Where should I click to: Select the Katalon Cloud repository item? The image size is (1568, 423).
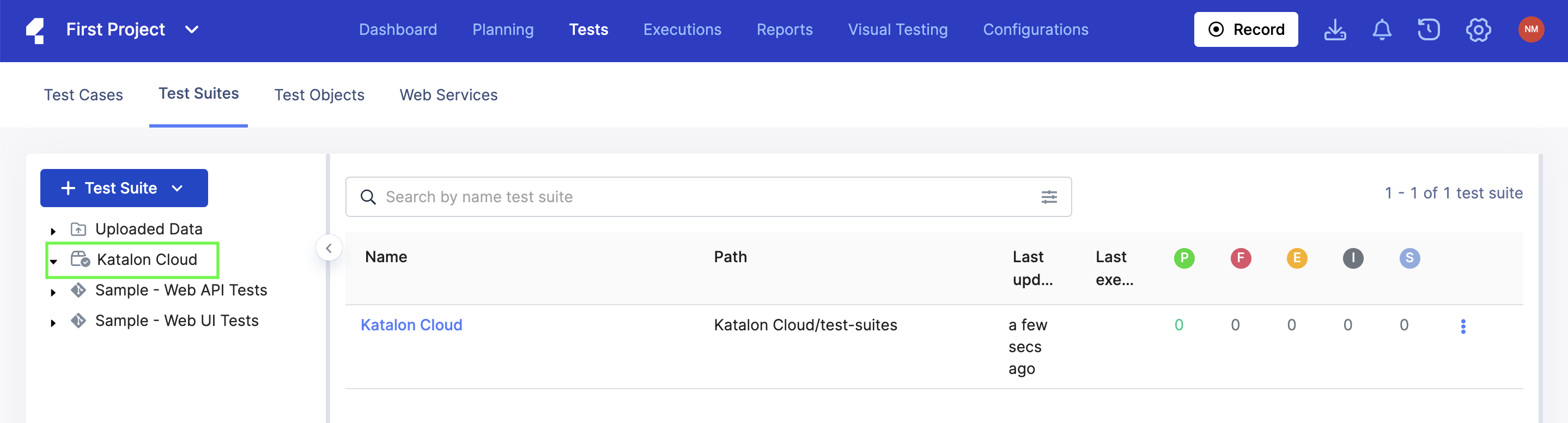147,260
